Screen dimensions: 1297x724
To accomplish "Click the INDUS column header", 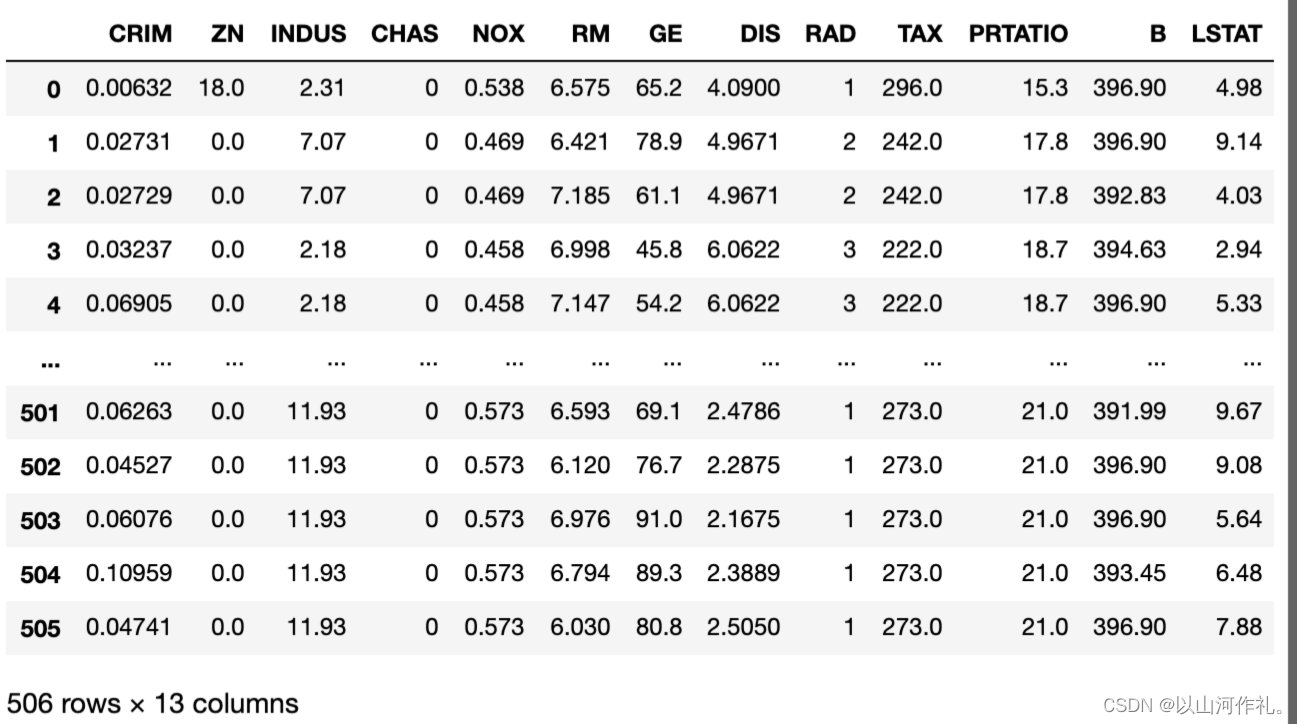I will (x=308, y=33).
